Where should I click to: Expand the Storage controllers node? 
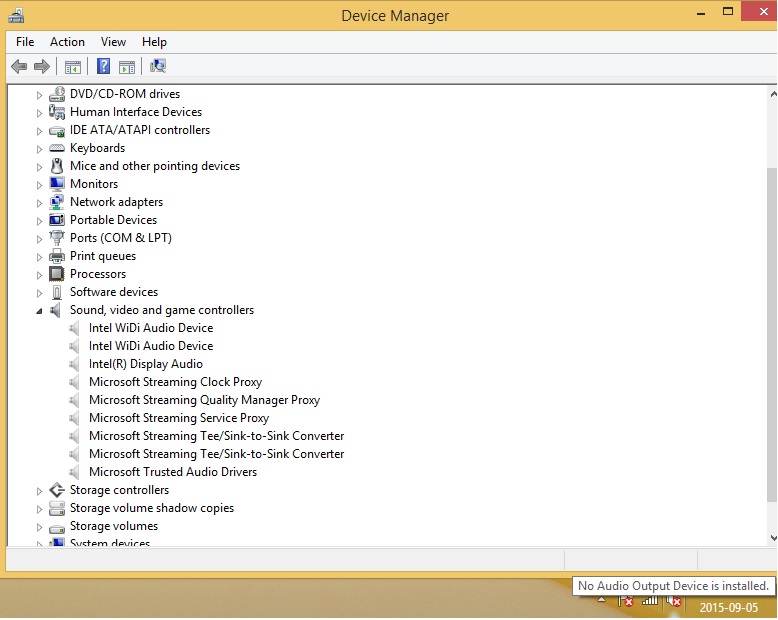[x=39, y=491]
